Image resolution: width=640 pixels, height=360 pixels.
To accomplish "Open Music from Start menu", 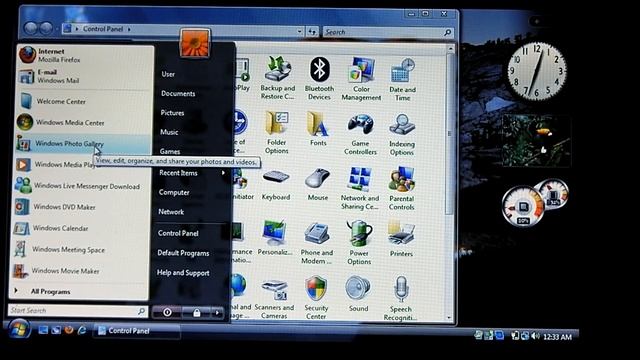I will tap(169, 132).
